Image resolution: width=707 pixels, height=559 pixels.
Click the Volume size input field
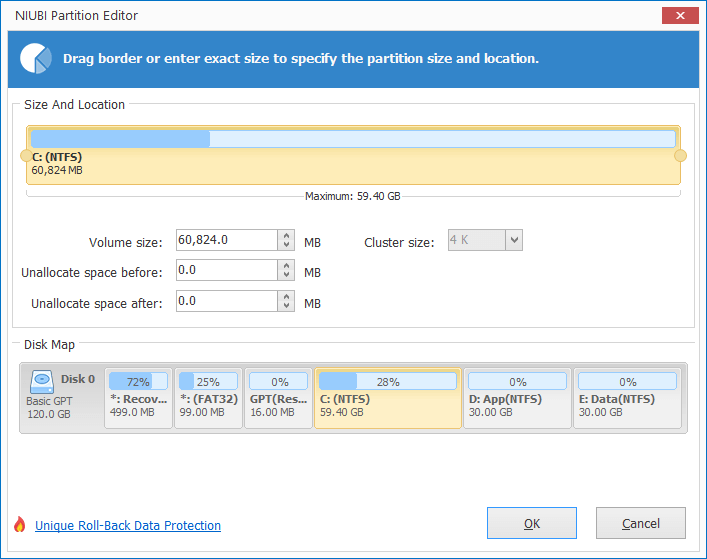(x=227, y=240)
